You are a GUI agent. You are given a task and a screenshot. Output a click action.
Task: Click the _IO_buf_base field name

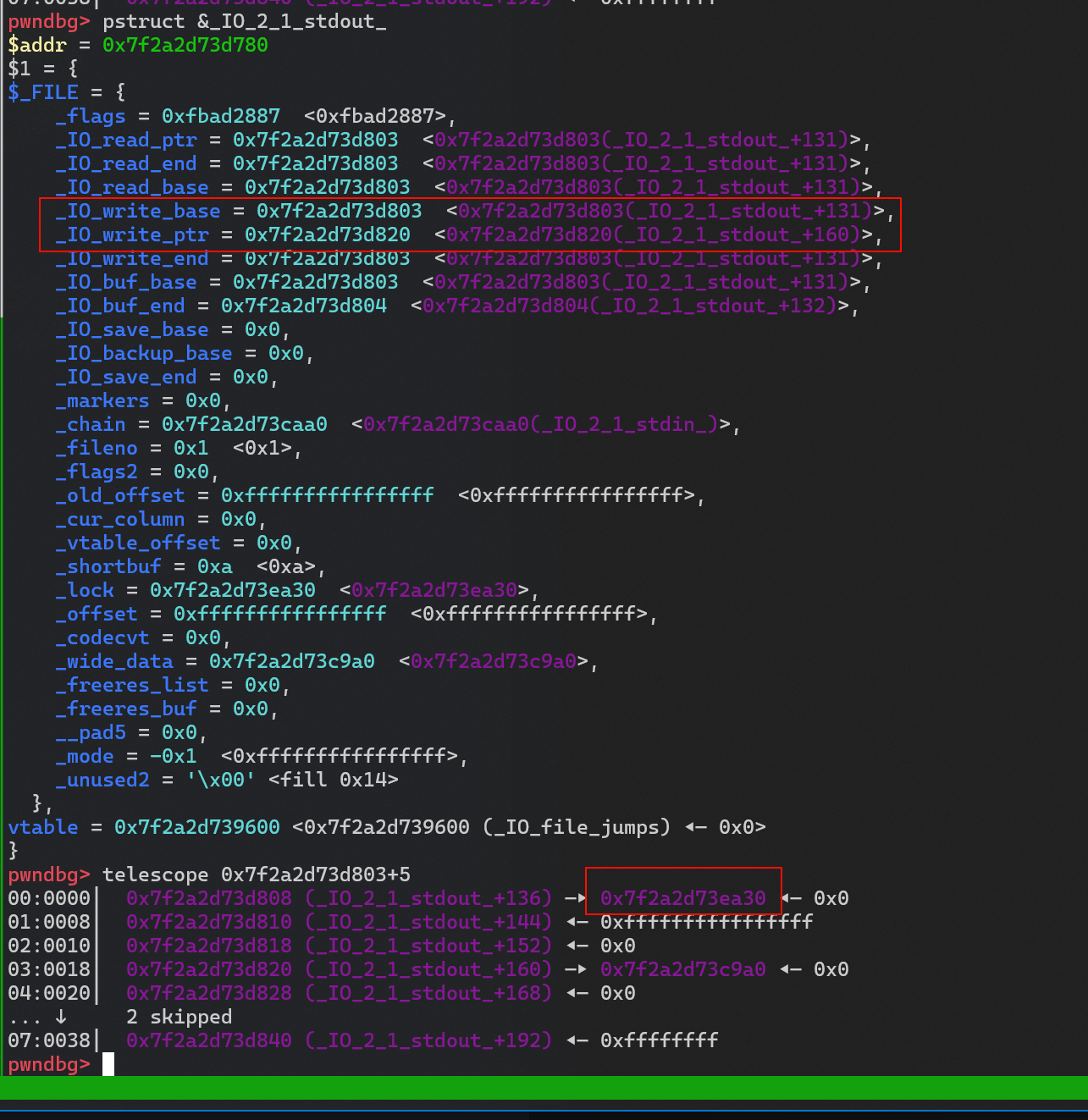(x=126, y=282)
